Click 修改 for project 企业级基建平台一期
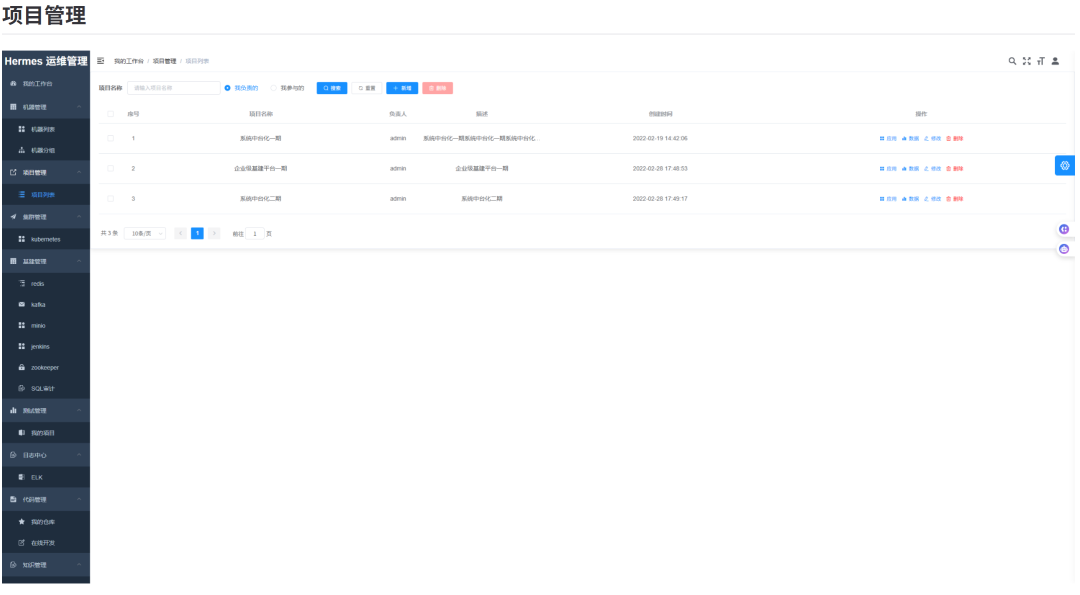Screen dimensions: 1080x595 pyautogui.click(x=933, y=169)
